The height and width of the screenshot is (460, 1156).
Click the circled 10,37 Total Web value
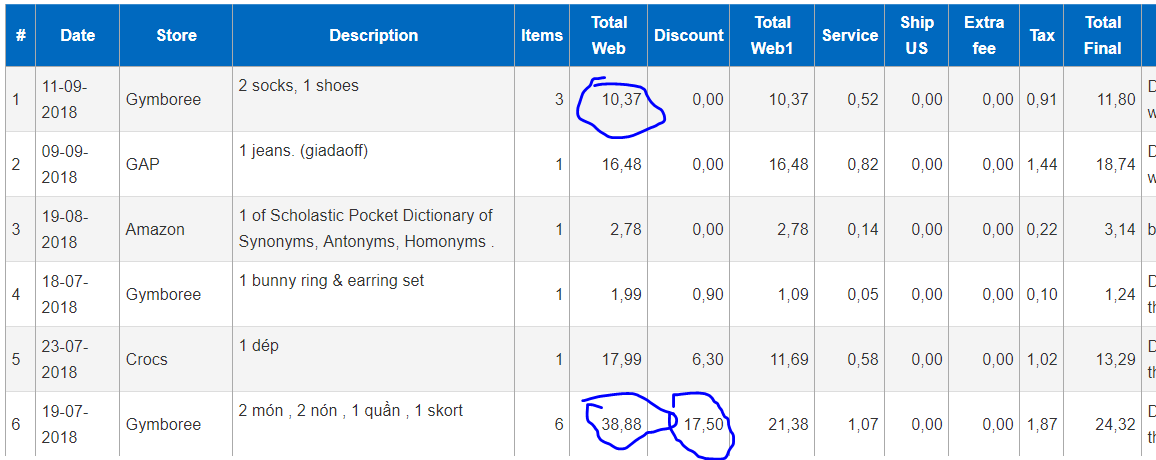tap(621, 100)
